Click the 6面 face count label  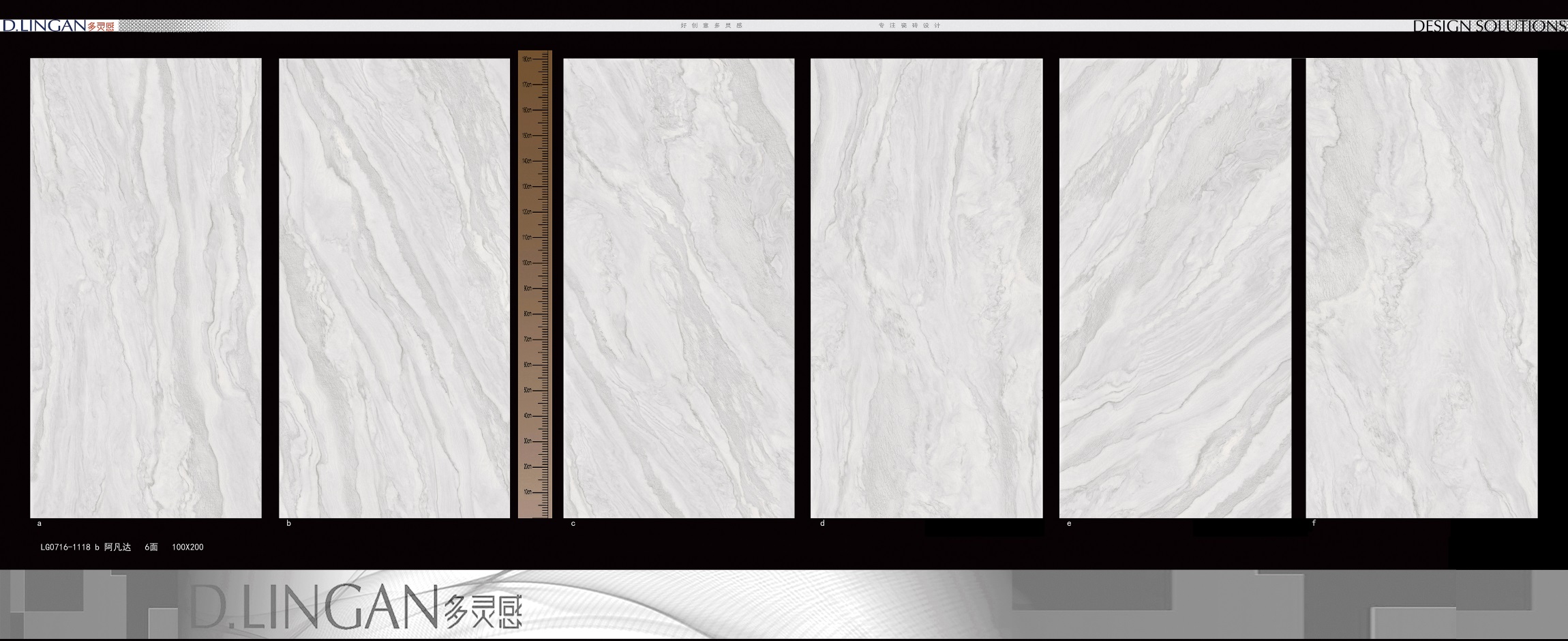[x=151, y=548]
